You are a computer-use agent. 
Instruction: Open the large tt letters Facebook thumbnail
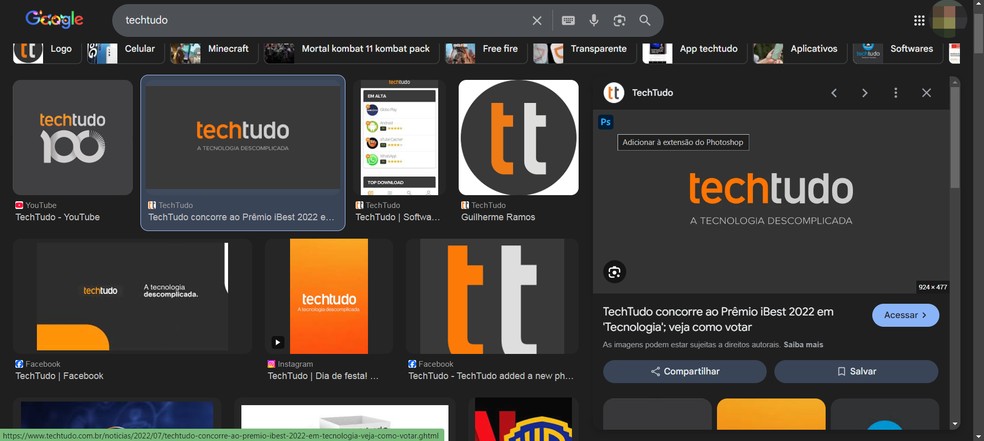click(492, 296)
